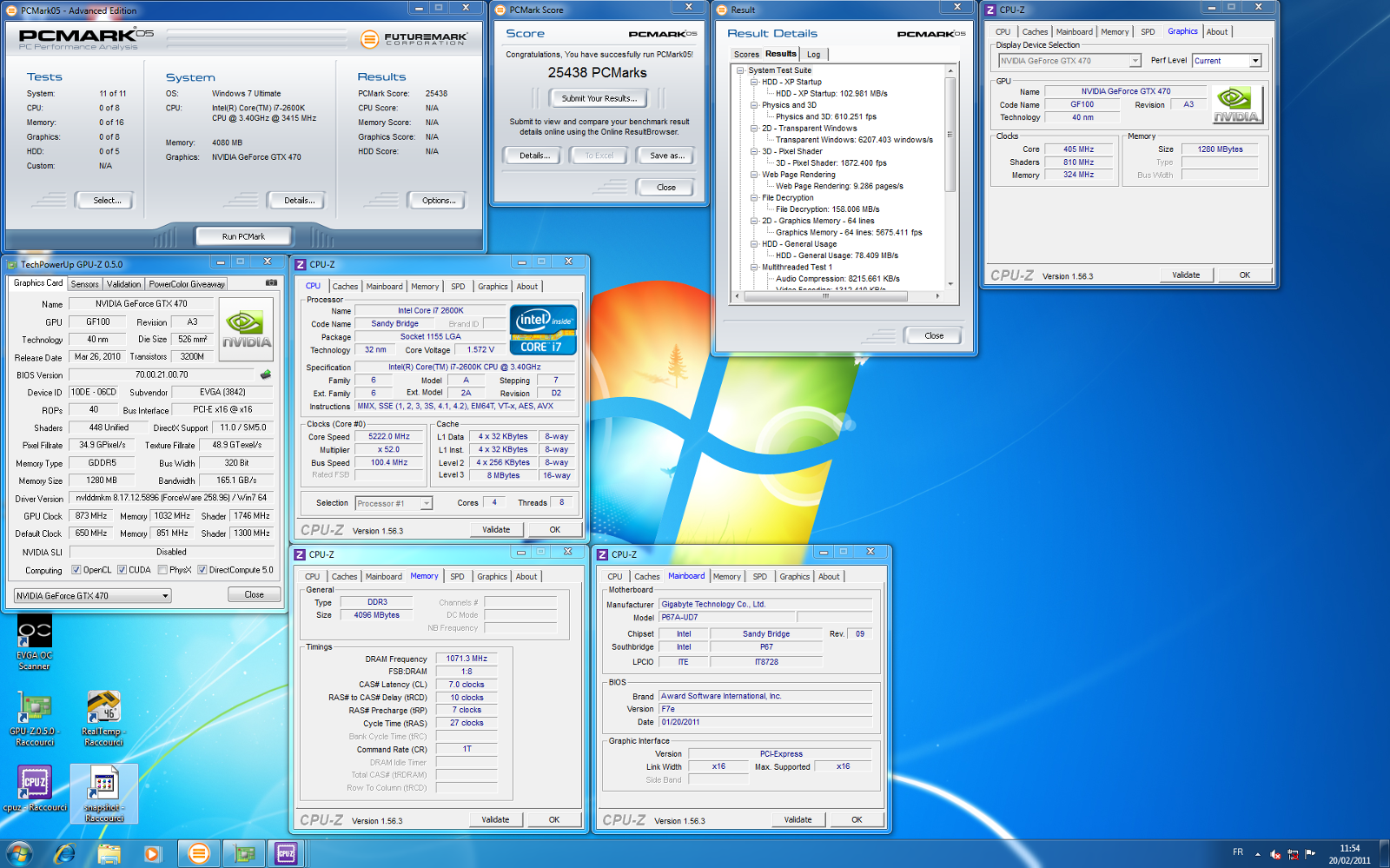
Task: Click Save as... in PCMark Score window
Action: click(667, 156)
